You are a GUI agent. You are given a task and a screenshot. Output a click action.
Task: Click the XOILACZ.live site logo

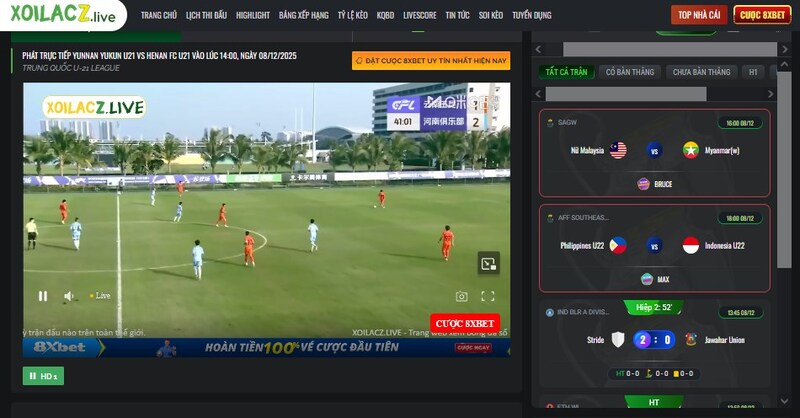62,14
